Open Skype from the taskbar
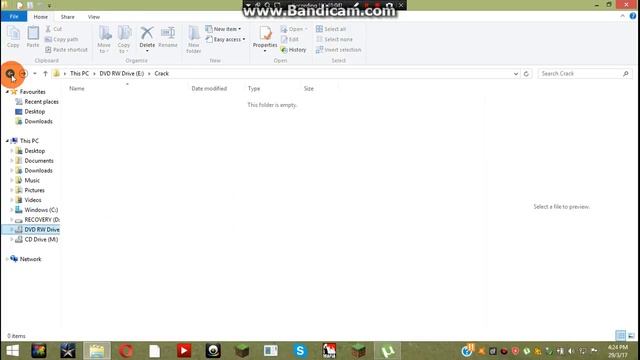This screenshot has height=360, width=640. [300, 351]
